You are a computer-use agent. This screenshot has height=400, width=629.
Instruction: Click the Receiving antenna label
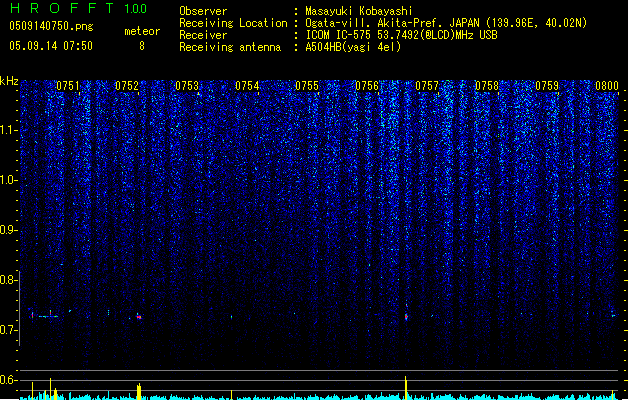pyautogui.click(x=230, y=47)
